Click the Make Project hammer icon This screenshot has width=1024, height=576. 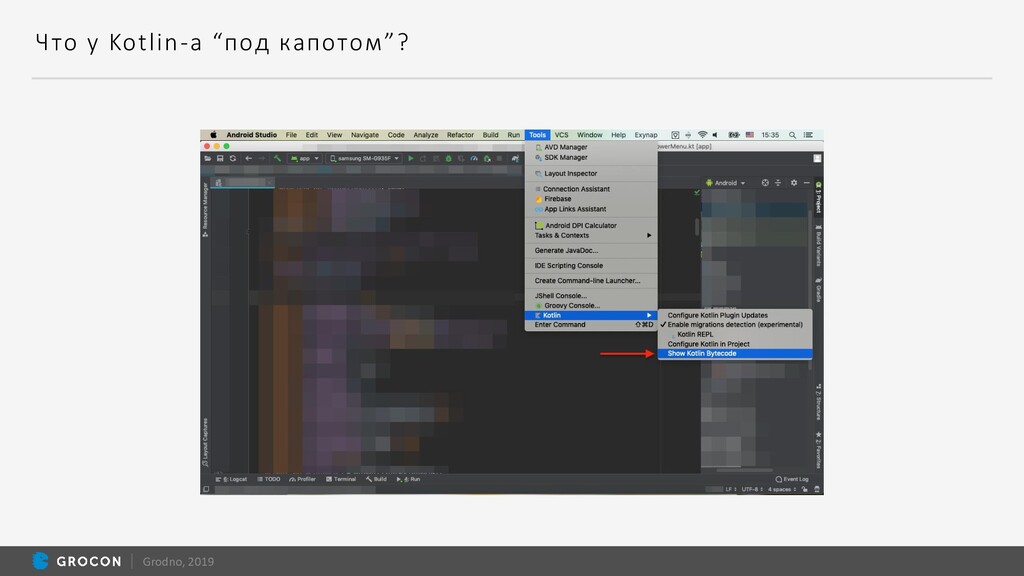[x=277, y=159]
